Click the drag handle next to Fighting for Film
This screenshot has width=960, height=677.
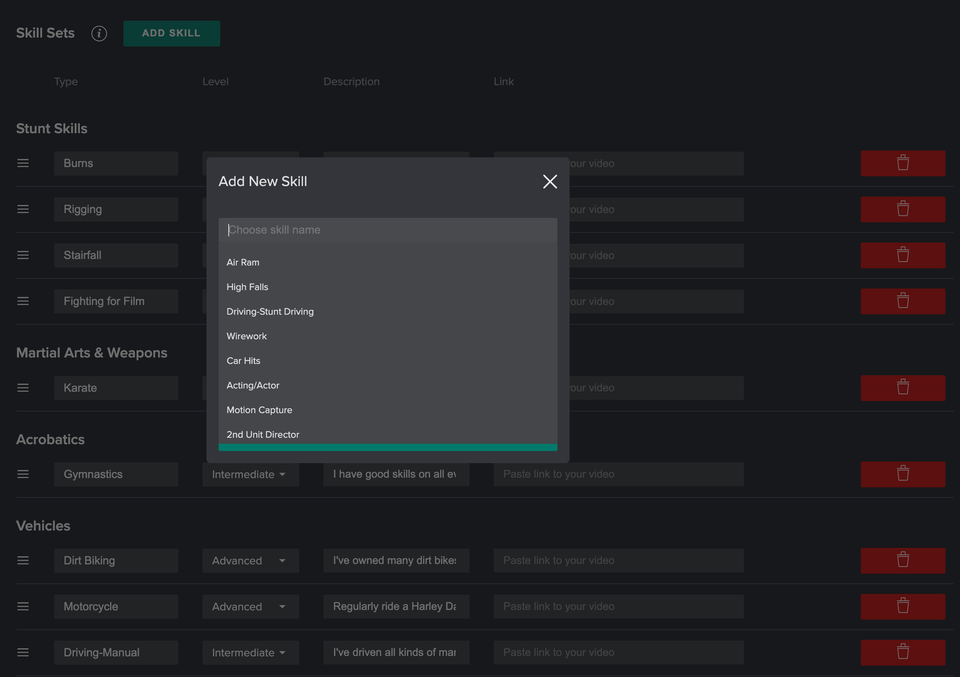click(x=23, y=301)
